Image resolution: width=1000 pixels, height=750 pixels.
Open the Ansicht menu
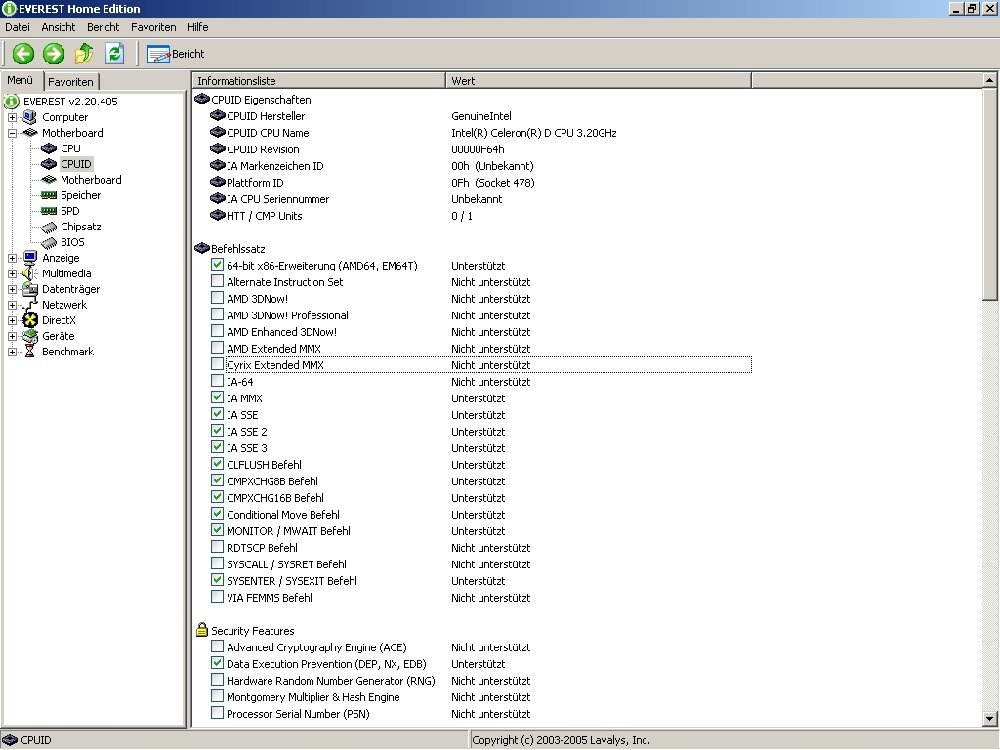(x=58, y=27)
